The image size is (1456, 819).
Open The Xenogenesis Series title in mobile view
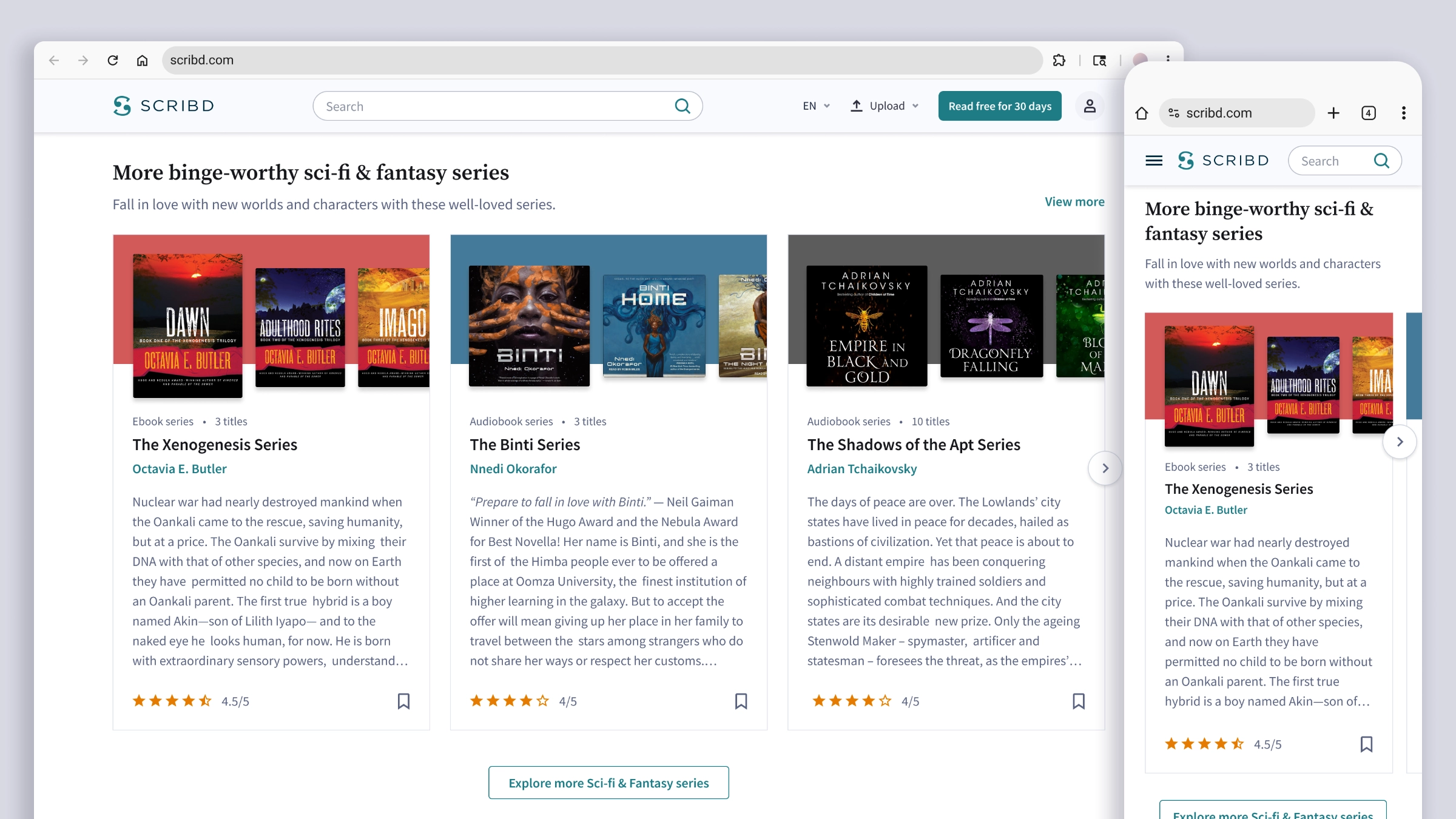[1239, 489]
